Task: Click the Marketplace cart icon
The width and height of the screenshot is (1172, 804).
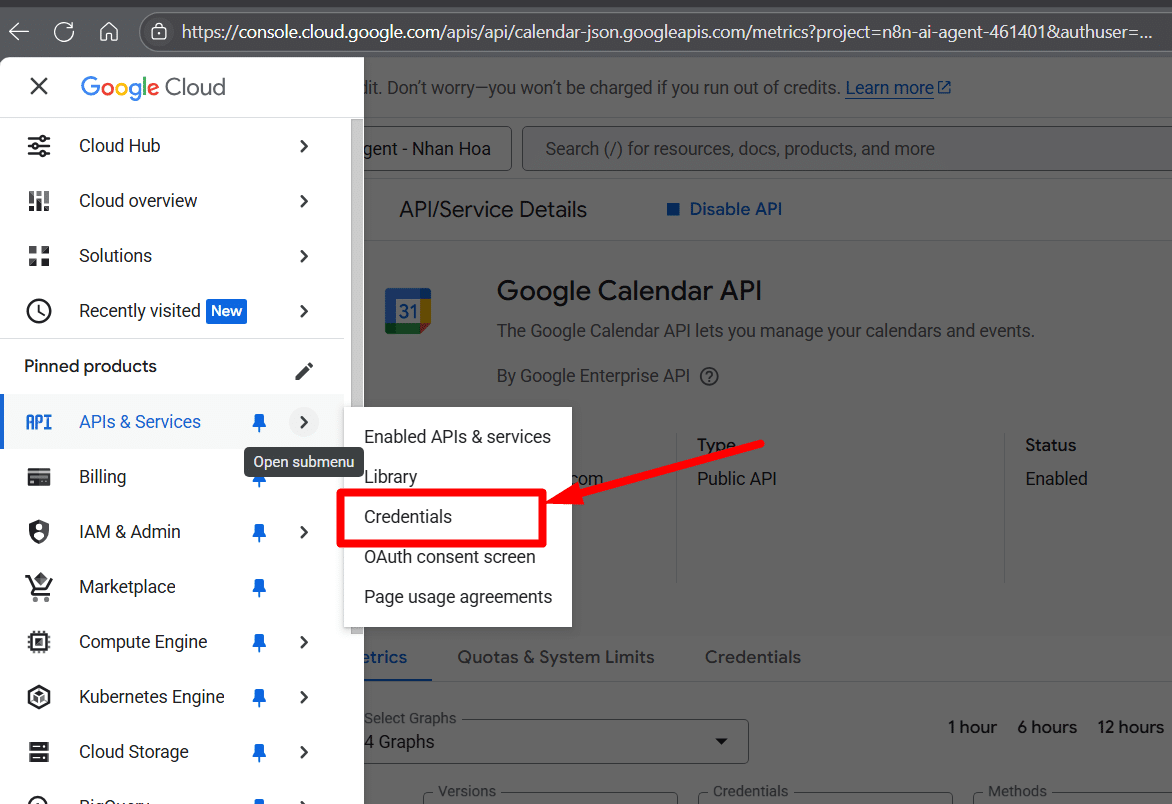Action: pos(39,587)
